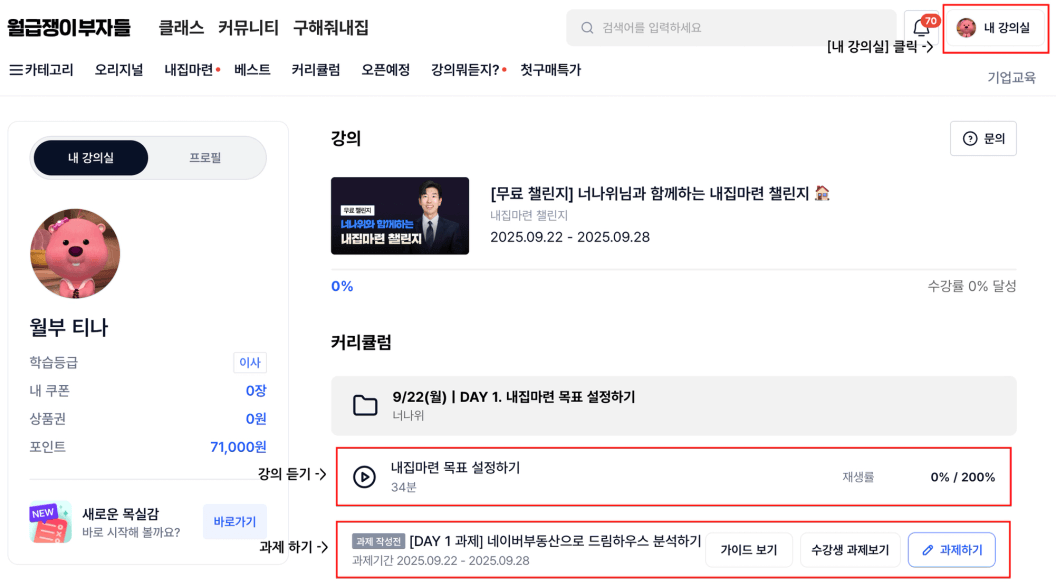Go to the 베스트 category
Image resolution: width=1056 pixels, height=587 pixels.
(x=253, y=70)
